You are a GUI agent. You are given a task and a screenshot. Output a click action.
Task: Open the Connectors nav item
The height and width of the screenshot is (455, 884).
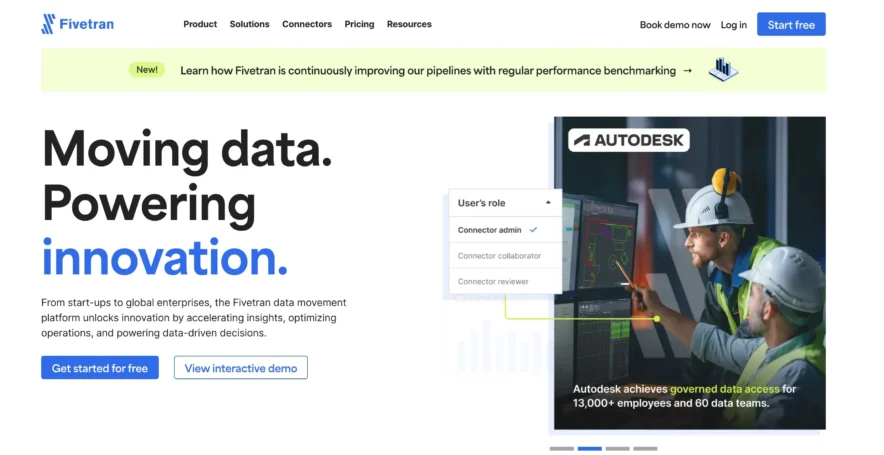pyautogui.click(x=307, y=24)
